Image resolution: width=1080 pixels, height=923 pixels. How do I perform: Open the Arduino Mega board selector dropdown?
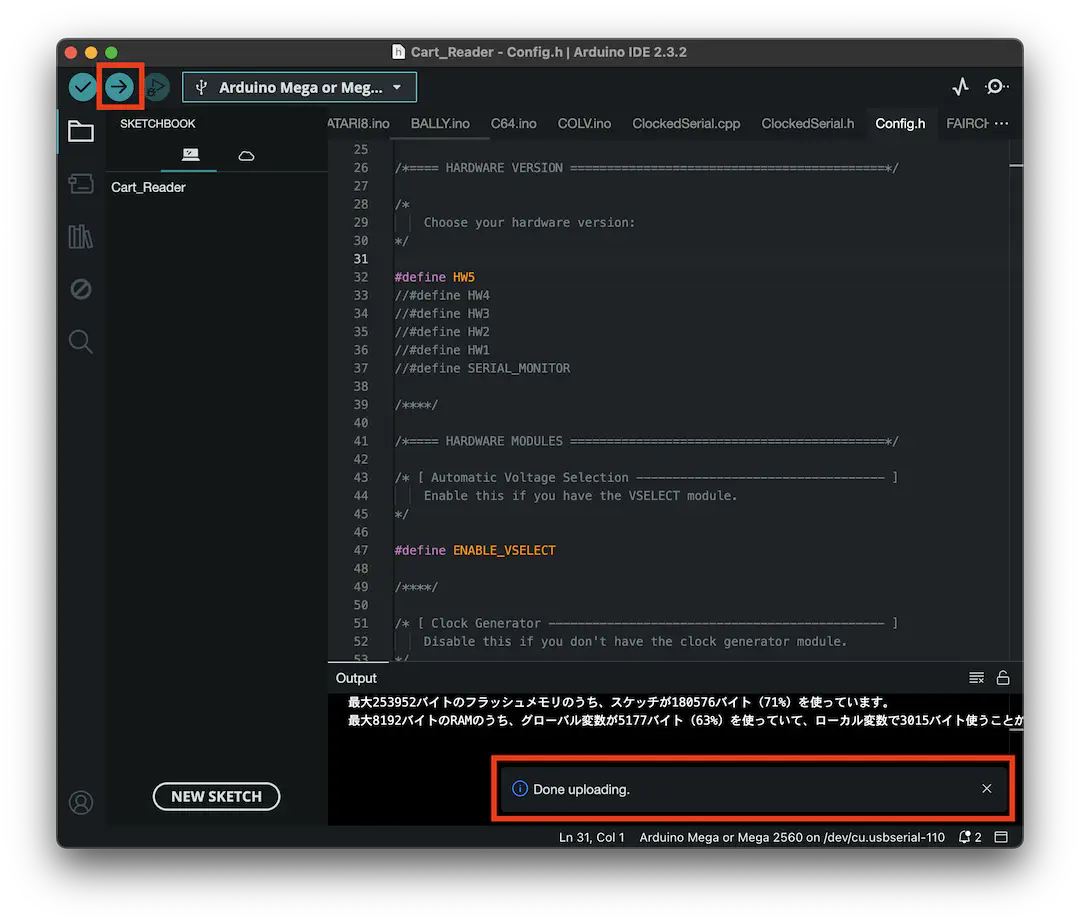[299, 87]
